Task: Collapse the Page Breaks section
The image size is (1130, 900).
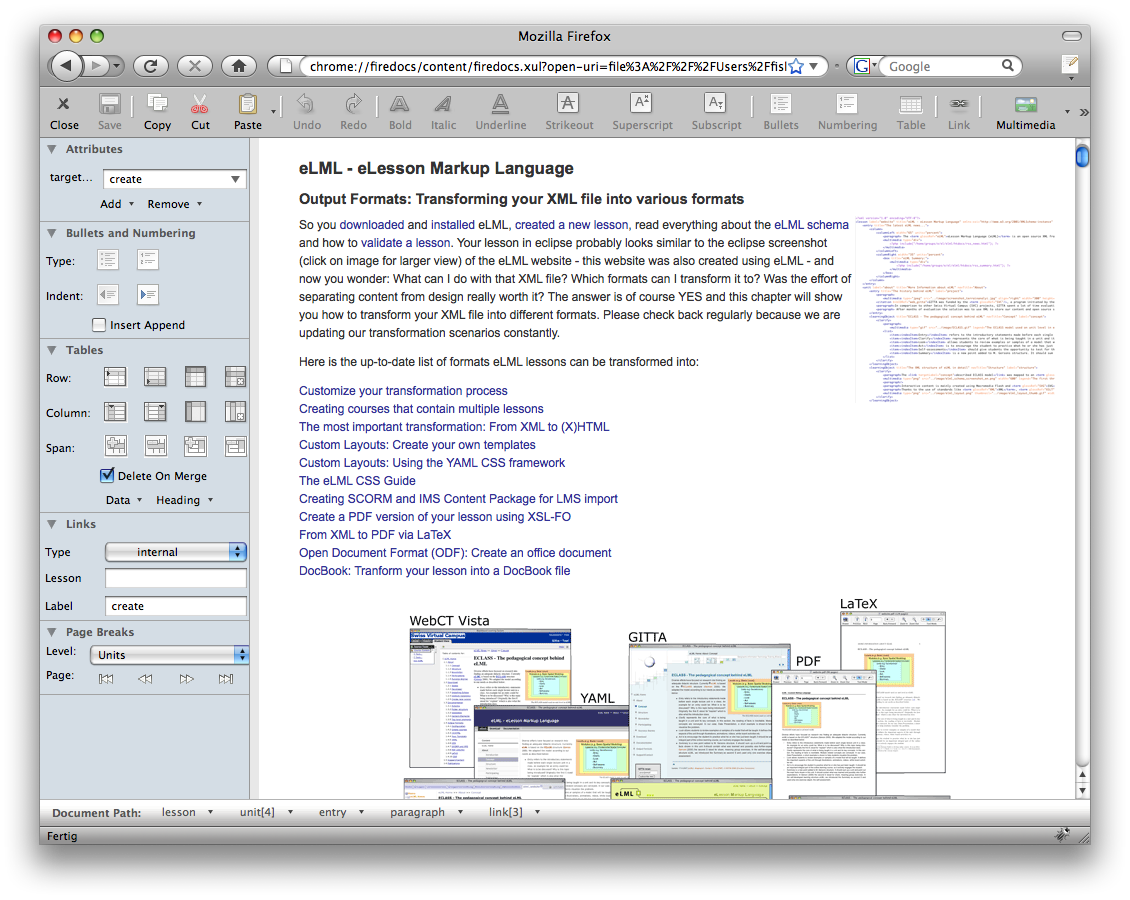Action: coord(52,632)
